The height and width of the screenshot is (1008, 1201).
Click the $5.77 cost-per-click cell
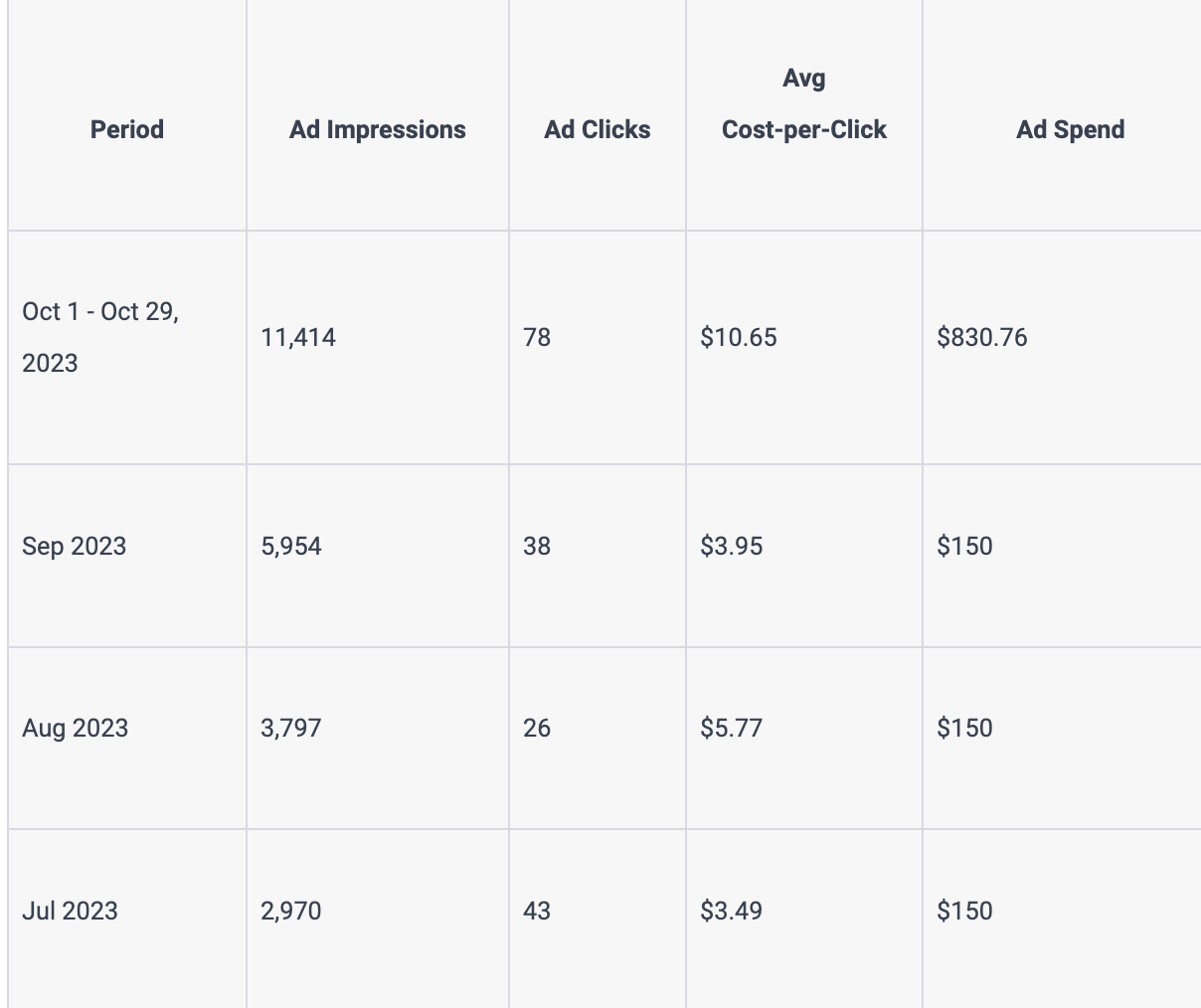pos(732,728)
